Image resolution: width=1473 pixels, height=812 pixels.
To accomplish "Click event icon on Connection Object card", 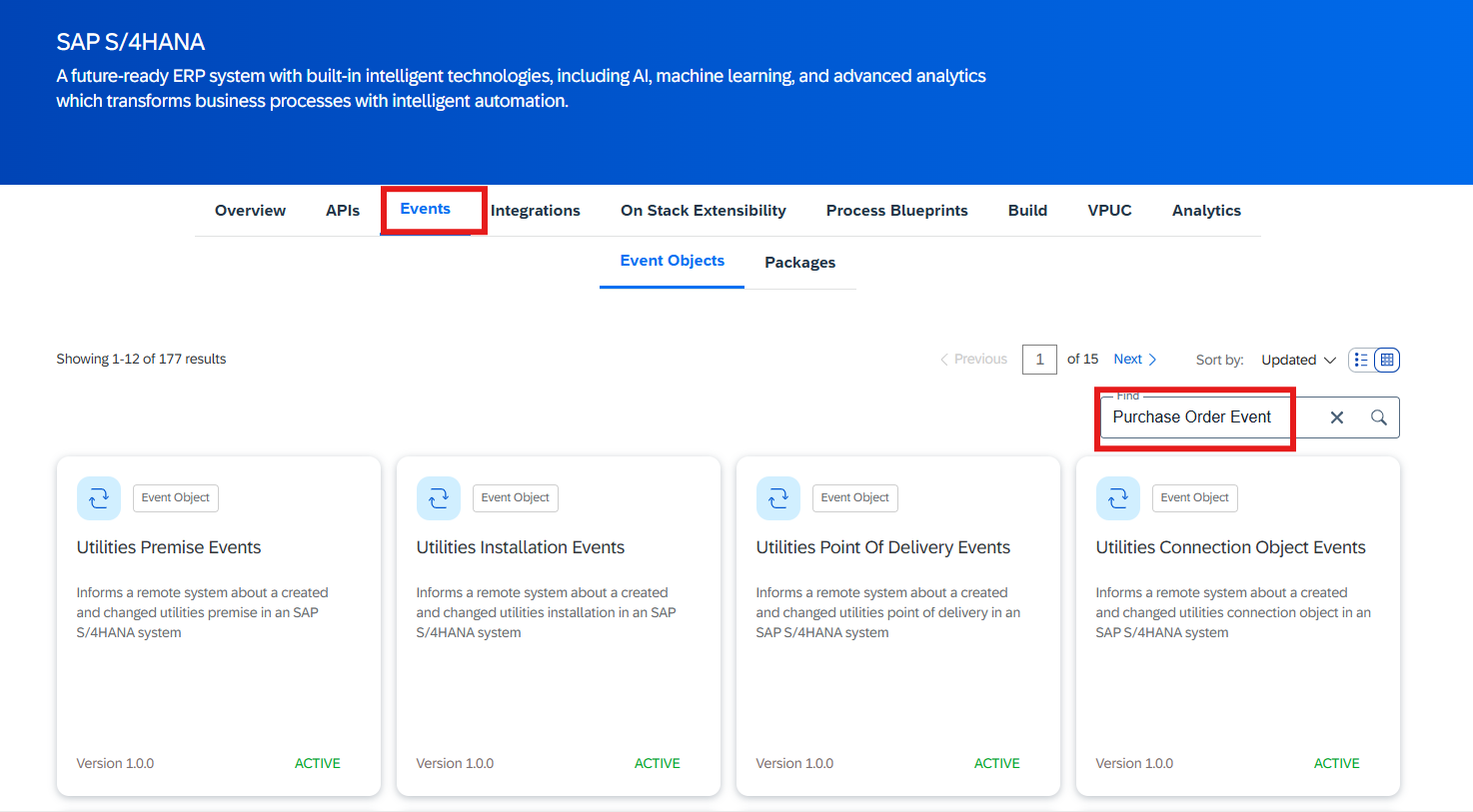I will (x=1118, y=498).
